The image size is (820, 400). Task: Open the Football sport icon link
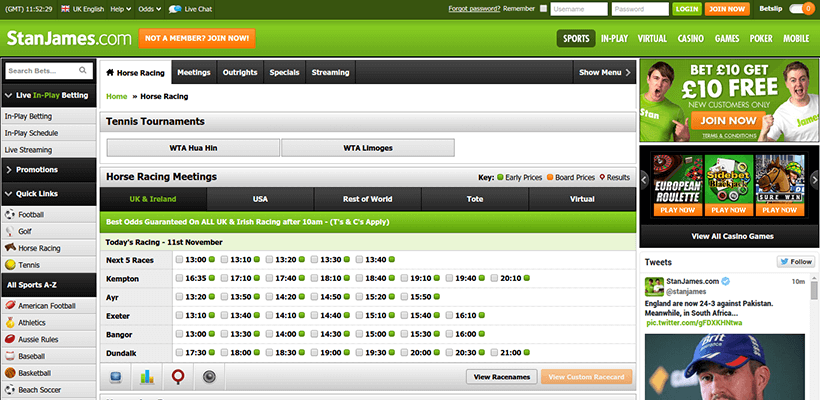[x=9, y=215]
